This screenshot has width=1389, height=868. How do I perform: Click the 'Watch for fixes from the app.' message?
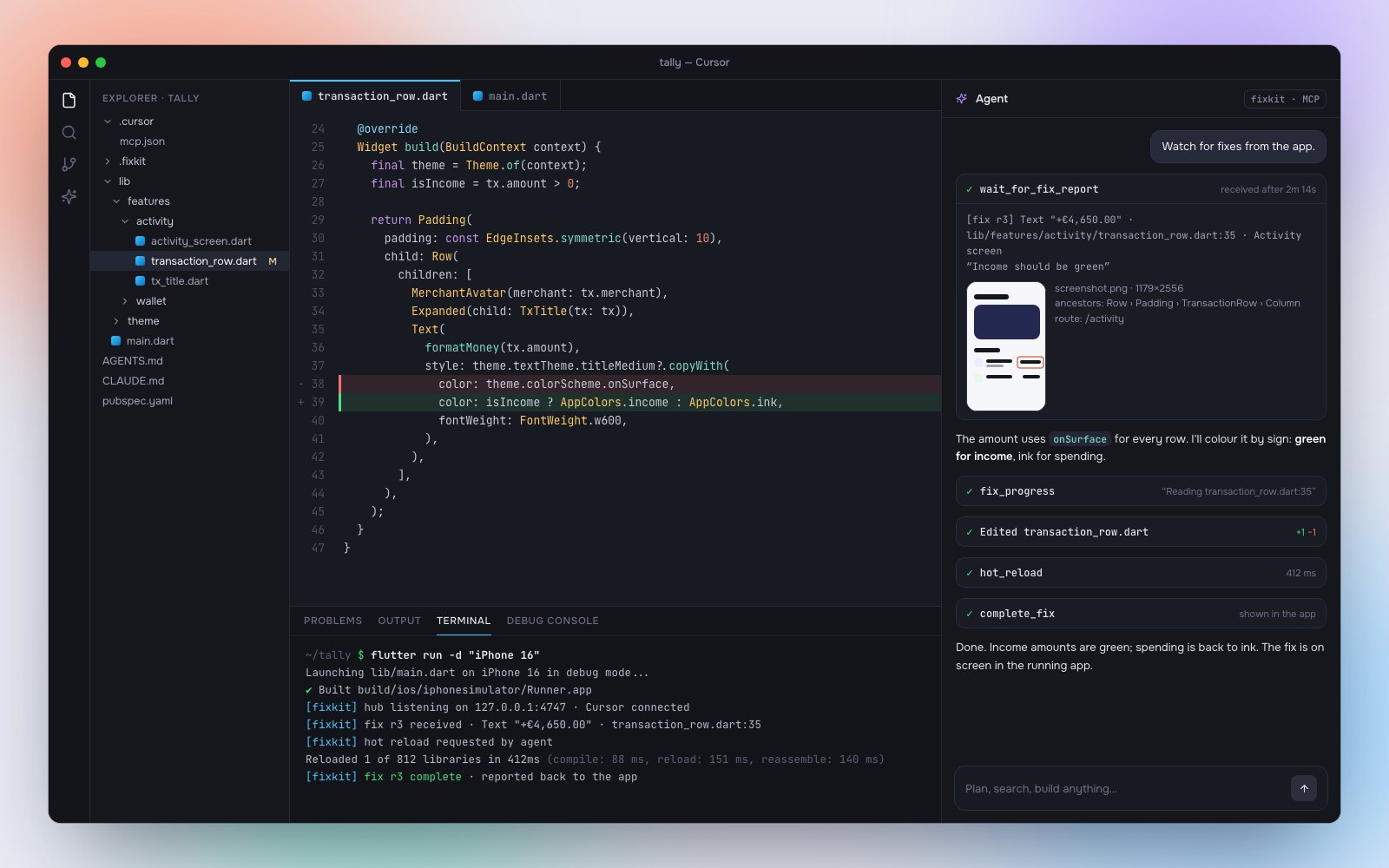pos(1238,146)
